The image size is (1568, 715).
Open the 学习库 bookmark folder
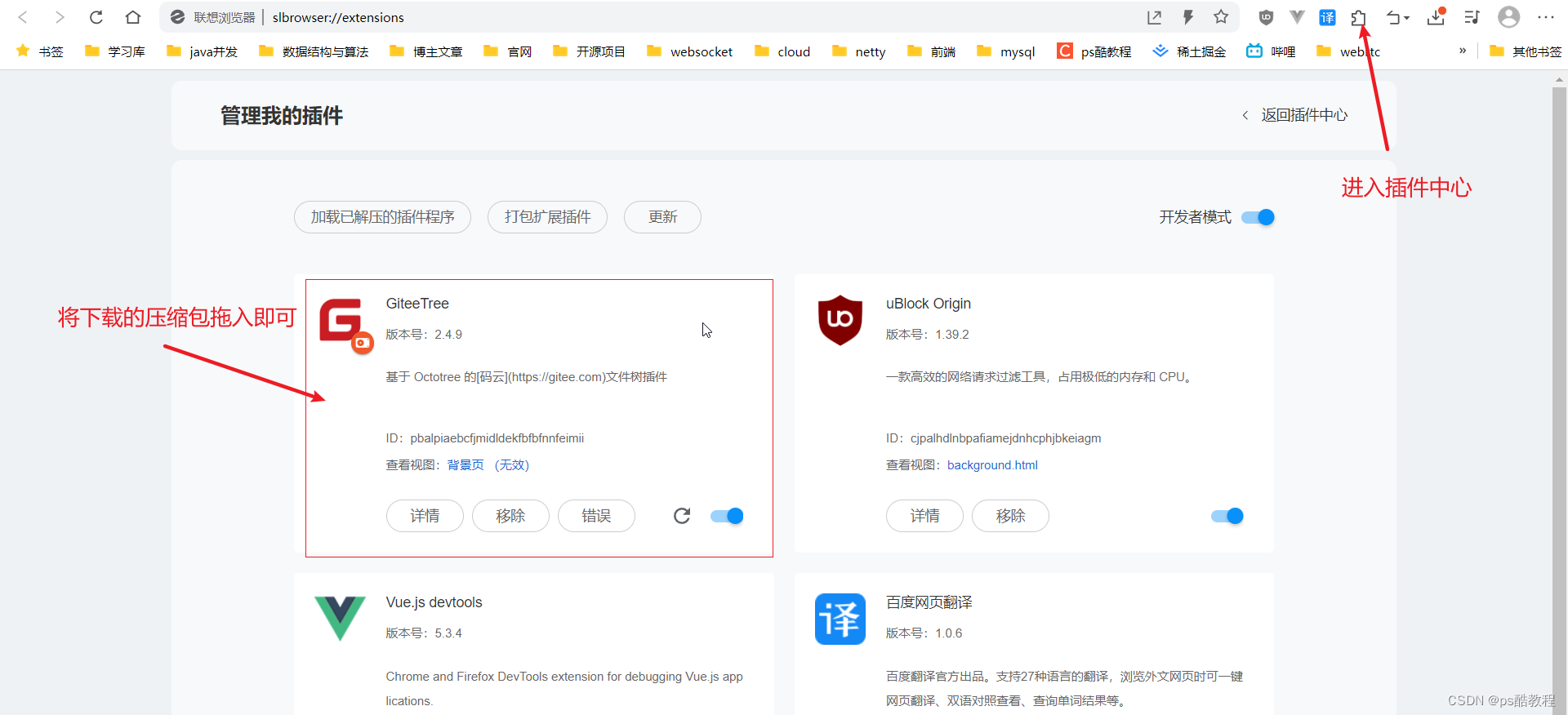point(115,51)
